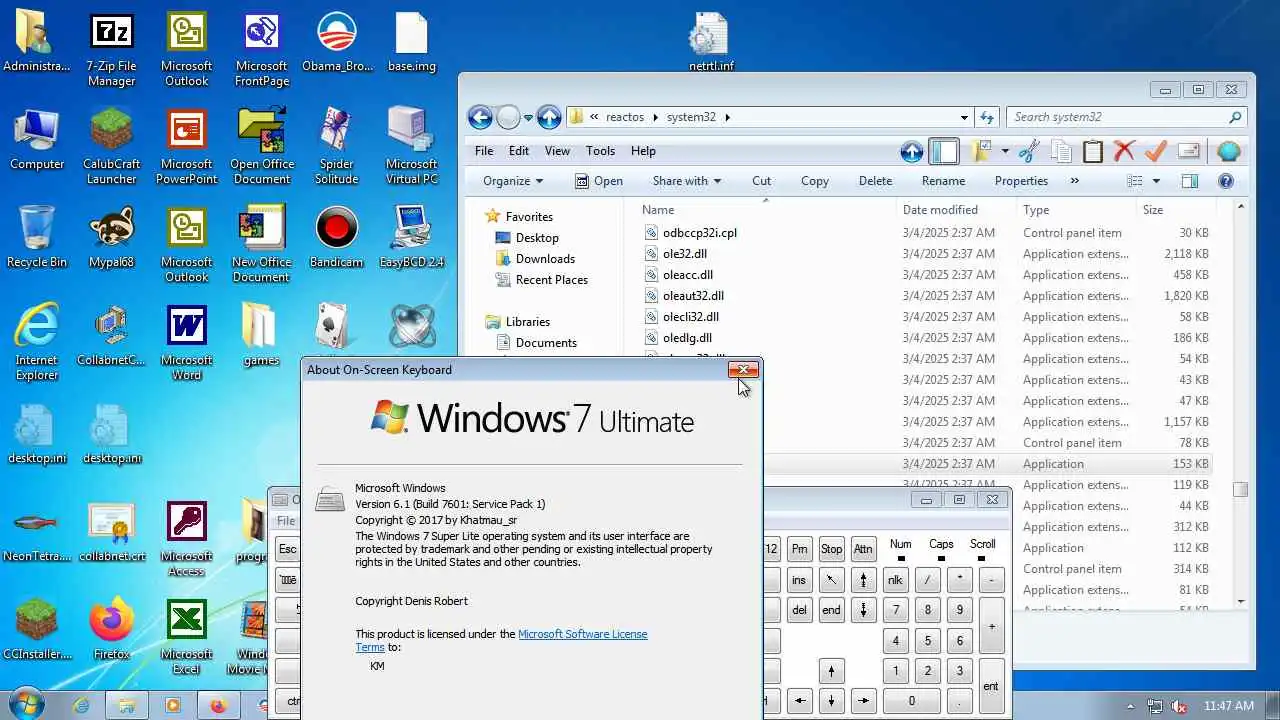Screen dimensions: 1280x720
Task: Open the folder options icon dropdown arrow
Action: [x=1004, y=152]
